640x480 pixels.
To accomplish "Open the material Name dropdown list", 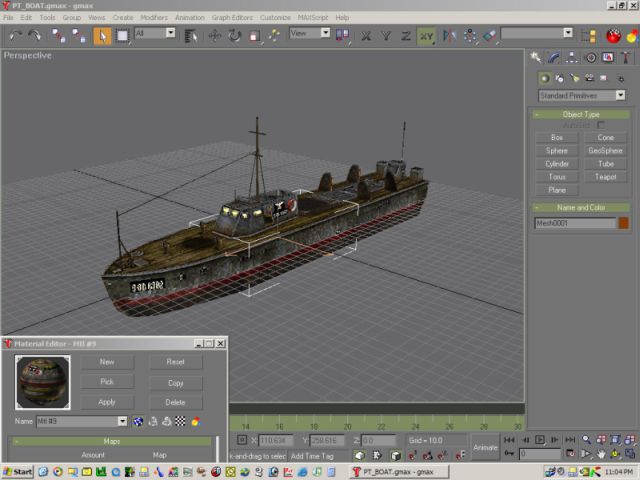I will (123, 421).
